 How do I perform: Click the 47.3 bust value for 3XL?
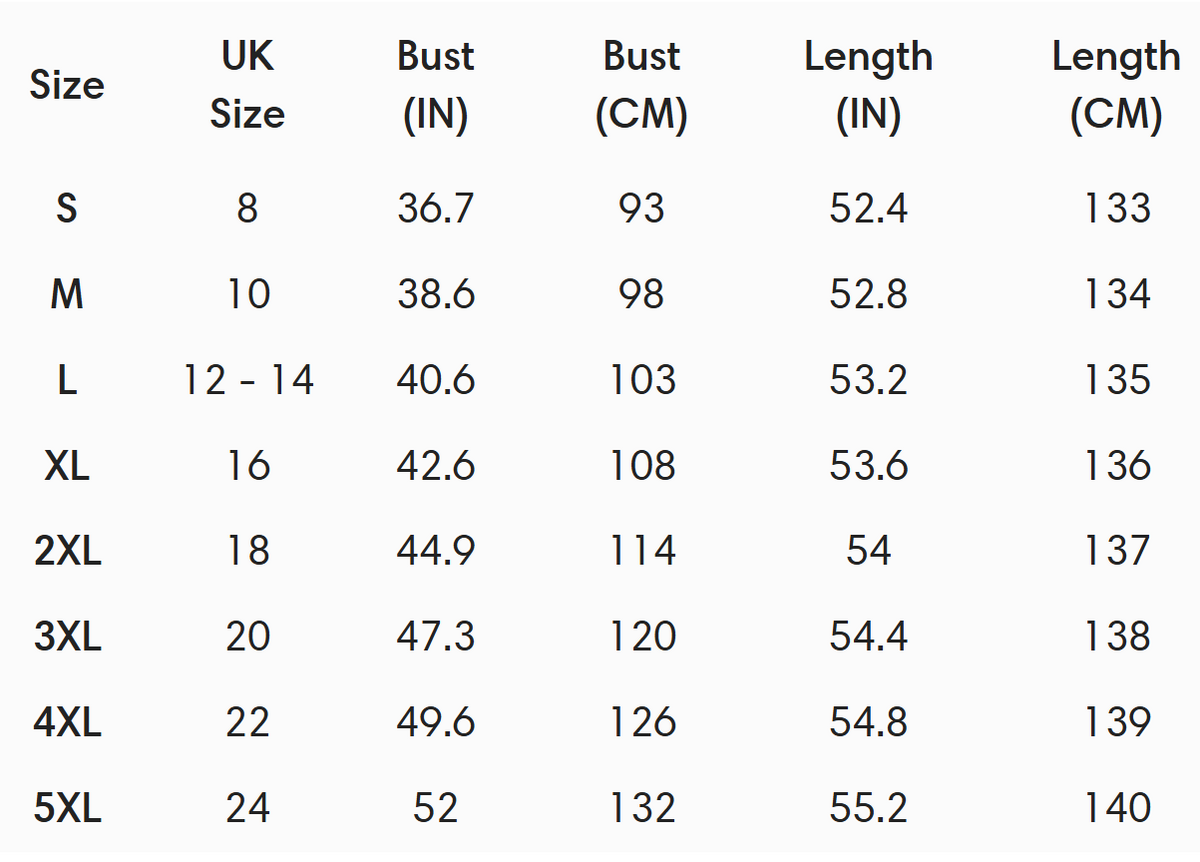435,636
